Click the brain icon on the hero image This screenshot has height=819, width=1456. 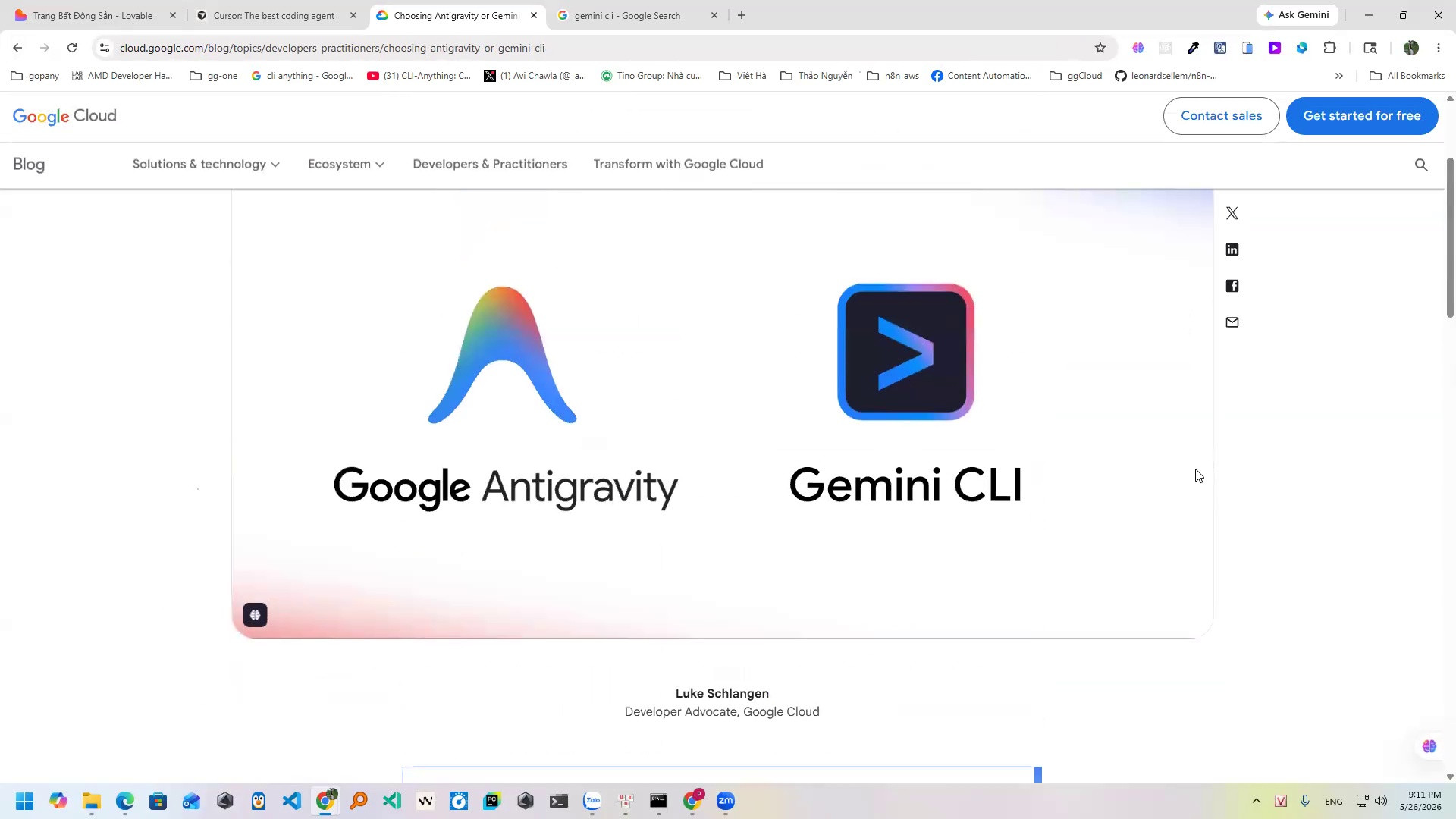pos(256,615)
